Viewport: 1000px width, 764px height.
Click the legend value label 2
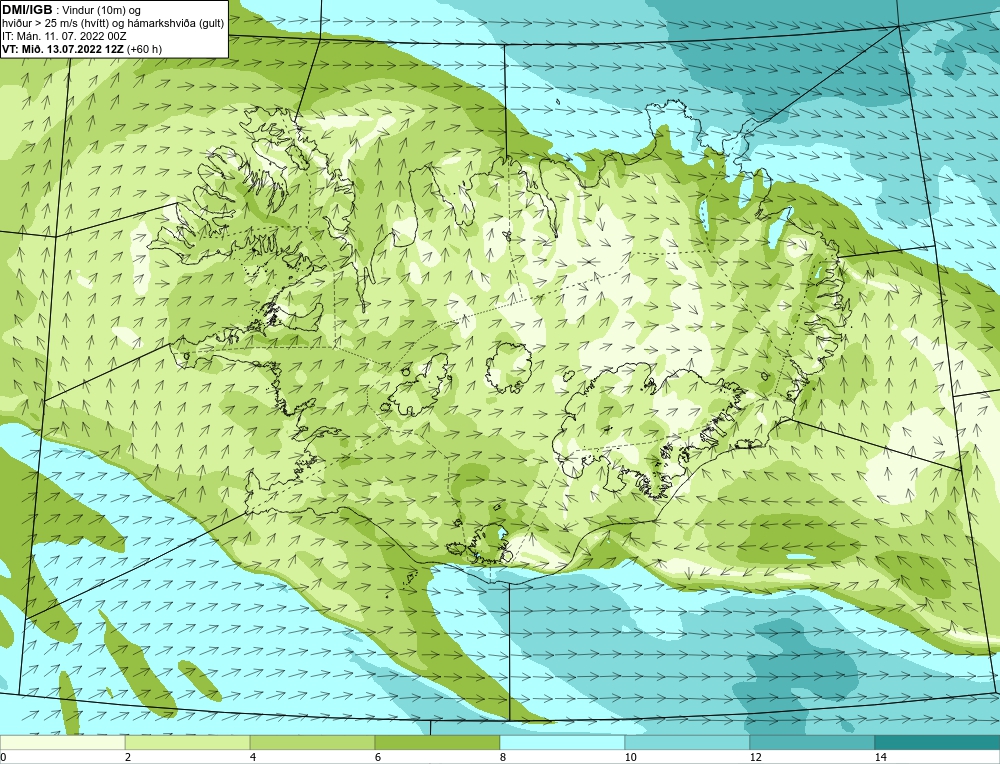coord(128,757)
